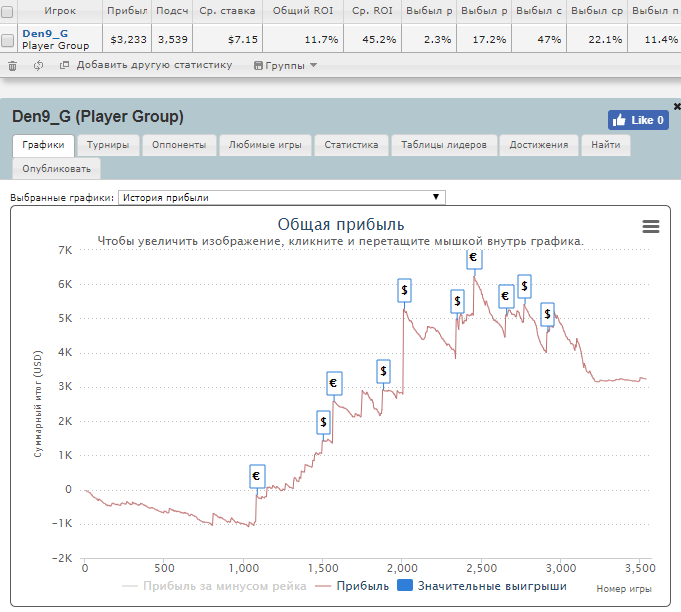
Task: Click dollar win marker near game 2,770
Action: pos(524,286)
